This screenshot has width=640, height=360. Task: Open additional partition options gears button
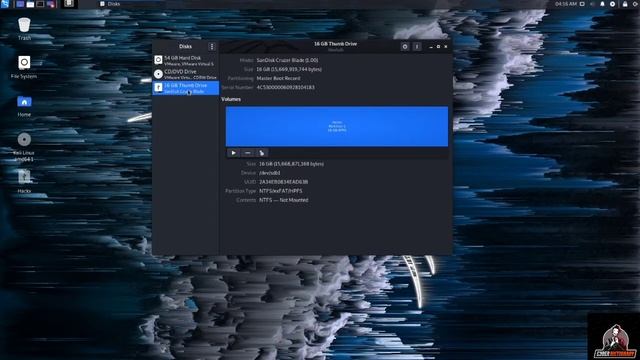[262, 153]
